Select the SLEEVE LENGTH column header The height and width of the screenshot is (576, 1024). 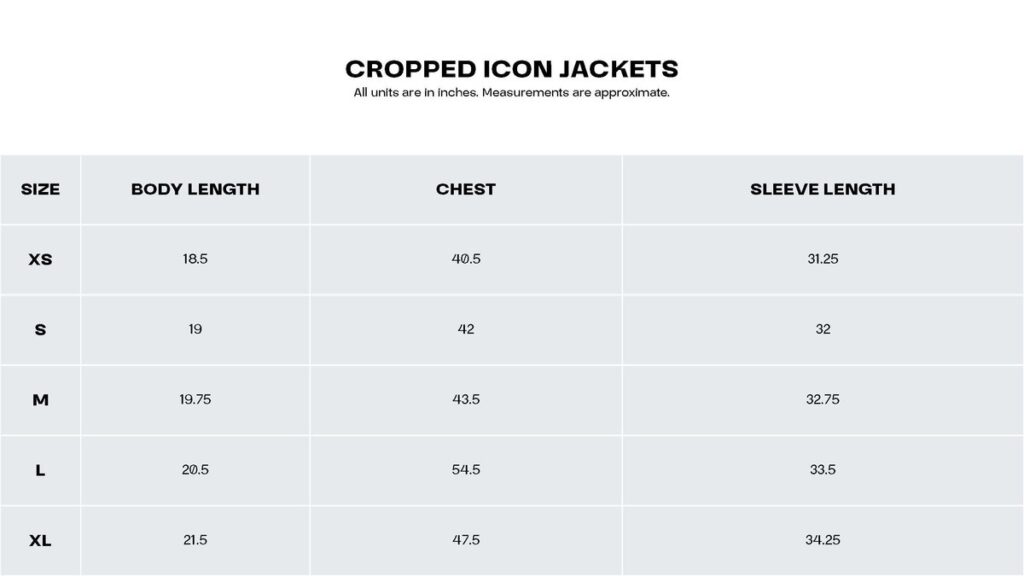pyautogui.click(x=822, y=189)
